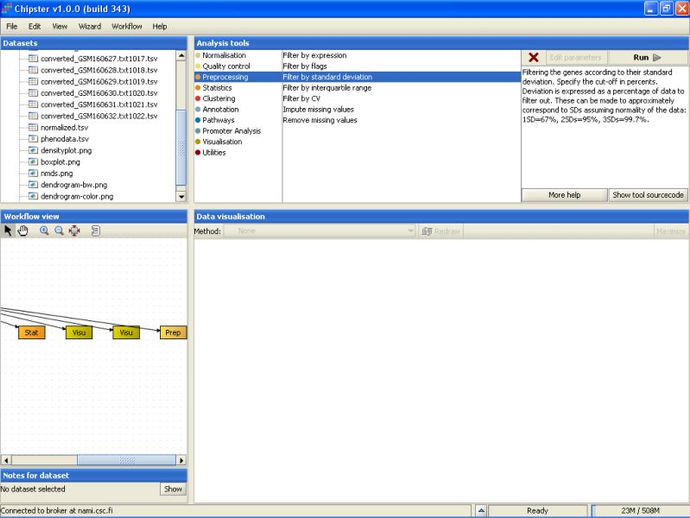Select converted_GSM160632.txt1022.tsv in Datasets
The width and height of the screenshot is (690, 518).
99,116
